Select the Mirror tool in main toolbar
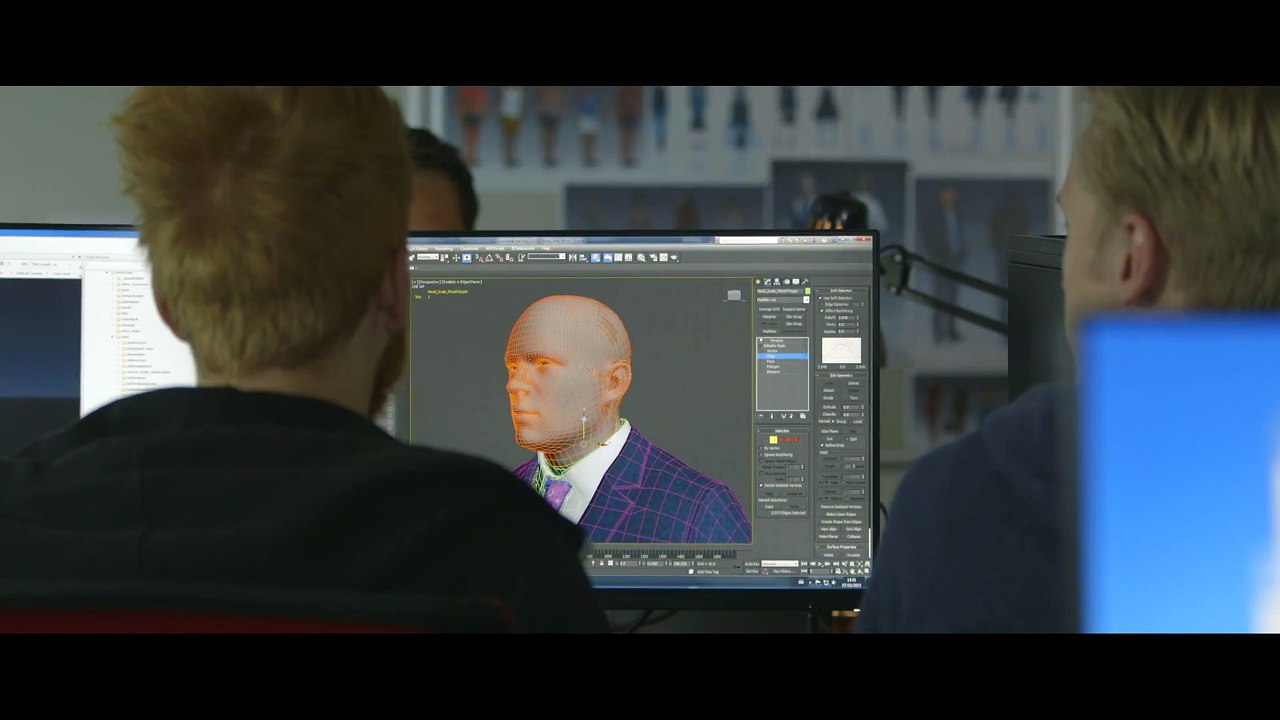Screen dimensions: 1280x720 pyautogui.click(x=572, y=258)
